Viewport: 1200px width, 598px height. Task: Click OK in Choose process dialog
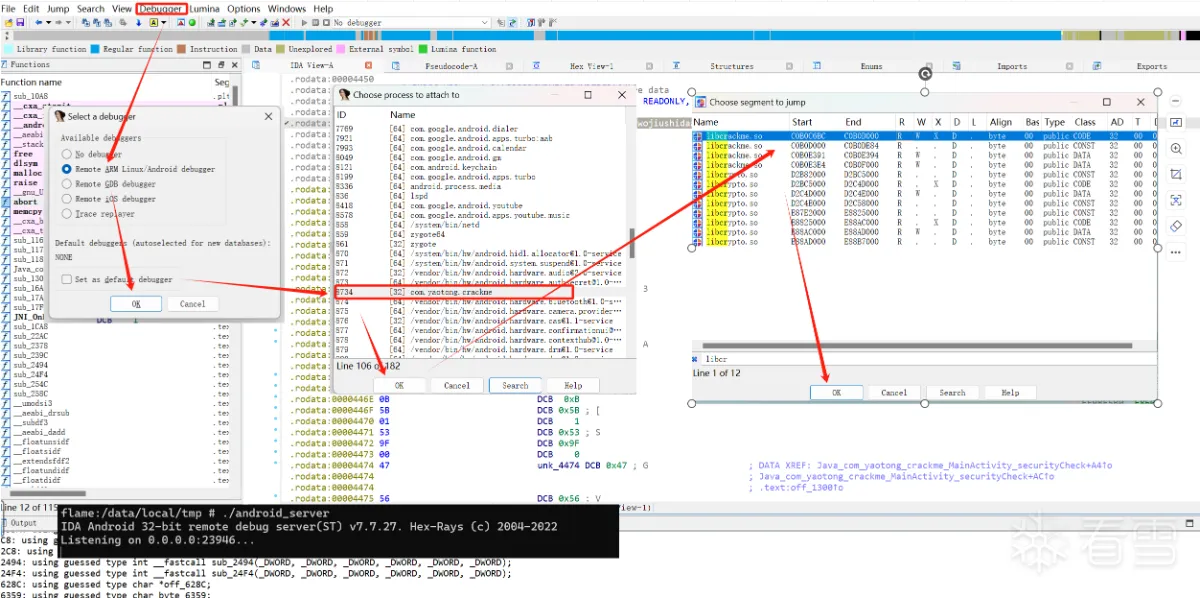tap(399, 385)
